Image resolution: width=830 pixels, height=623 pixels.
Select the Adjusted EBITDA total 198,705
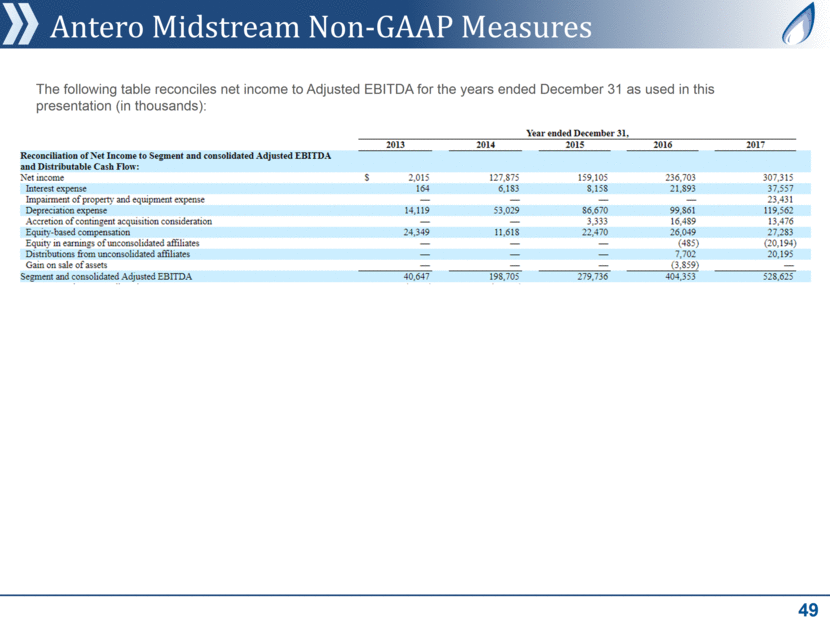504,277
